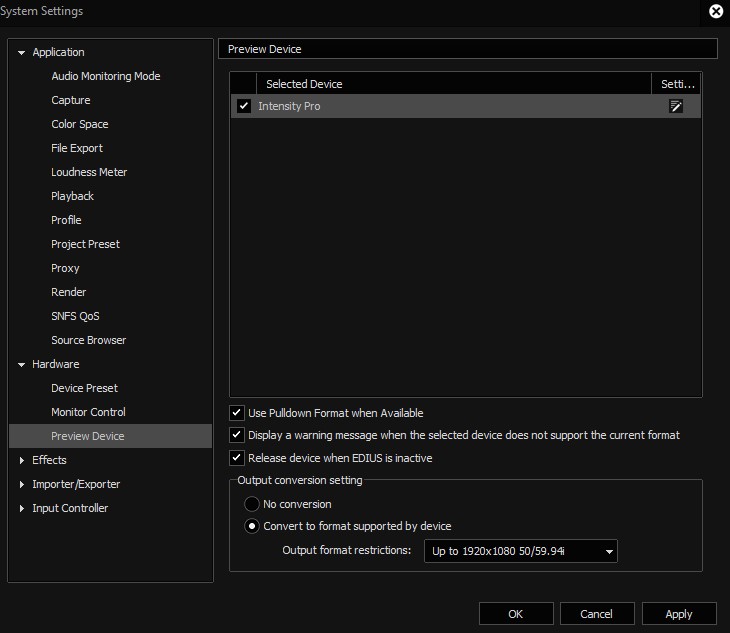This screenshot has height=633, width=730.
Task: Select Color Space in the tree
Action: pos(80,124)
